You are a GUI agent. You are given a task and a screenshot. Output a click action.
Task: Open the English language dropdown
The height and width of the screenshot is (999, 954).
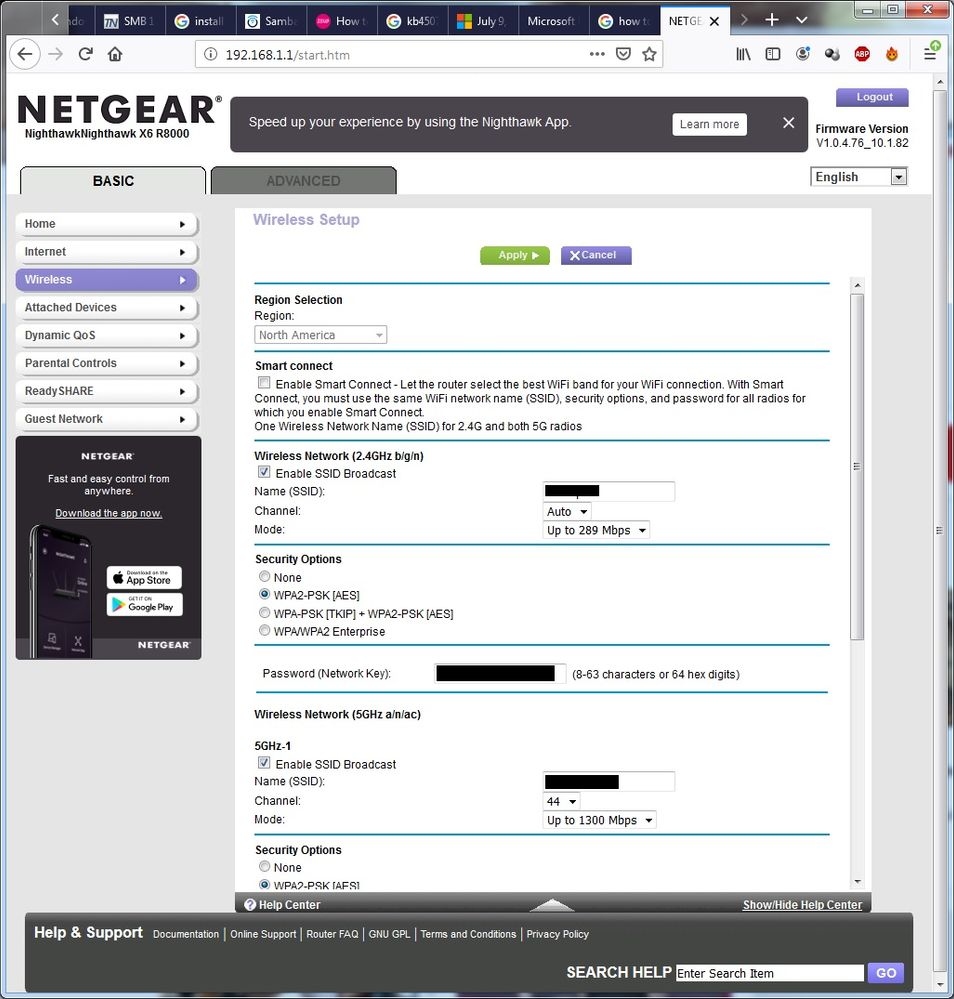point(858,177)
